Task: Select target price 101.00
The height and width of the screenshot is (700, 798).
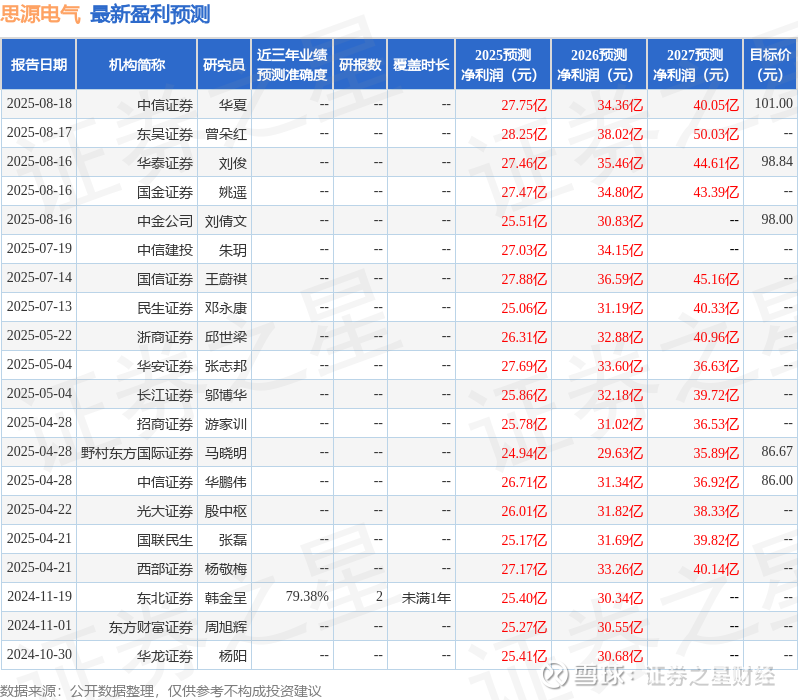Action: pyautogui.click(x=774, y=103)
